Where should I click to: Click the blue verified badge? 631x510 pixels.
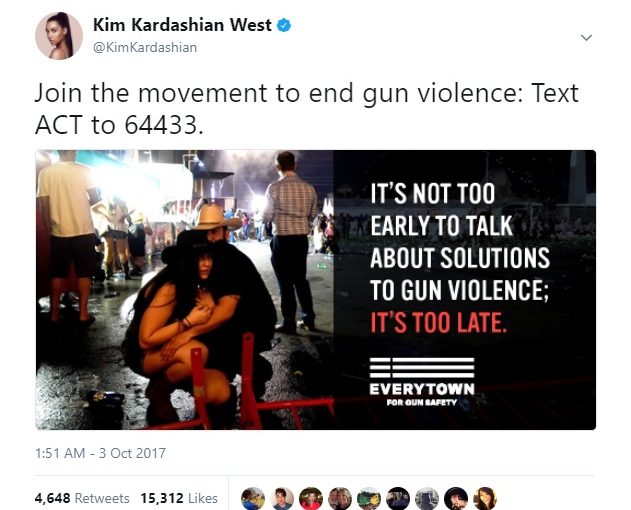click(x=284, y=25)
